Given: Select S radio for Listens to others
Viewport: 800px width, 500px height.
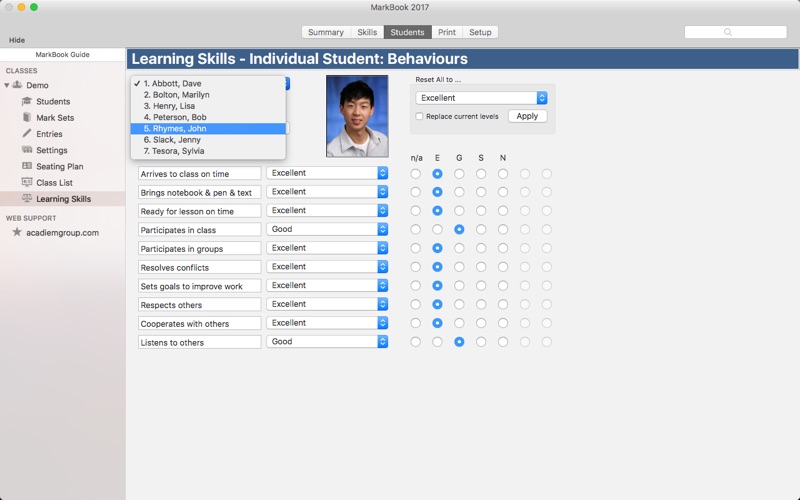Looking at the screenshot, I should 481,342.
